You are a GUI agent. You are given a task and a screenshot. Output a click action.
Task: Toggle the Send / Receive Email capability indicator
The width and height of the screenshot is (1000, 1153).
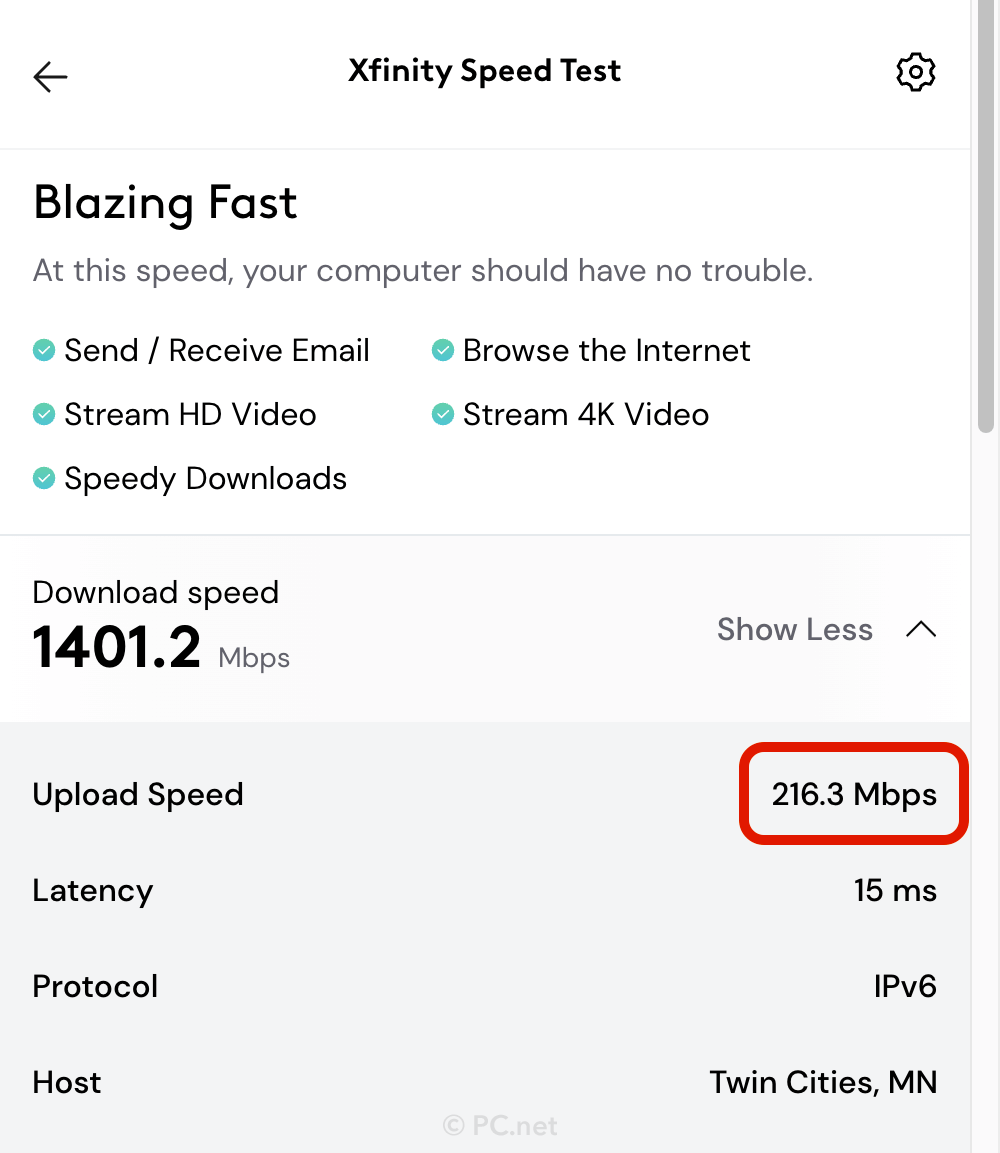point(43,350)
